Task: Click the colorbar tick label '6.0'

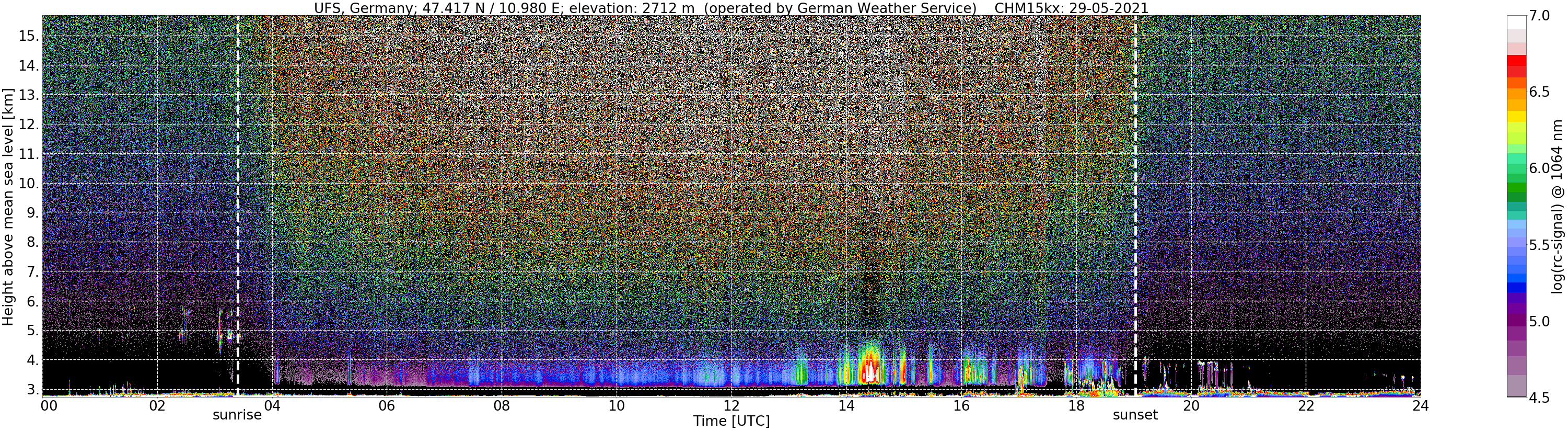Action: [x=1539, y=168]
